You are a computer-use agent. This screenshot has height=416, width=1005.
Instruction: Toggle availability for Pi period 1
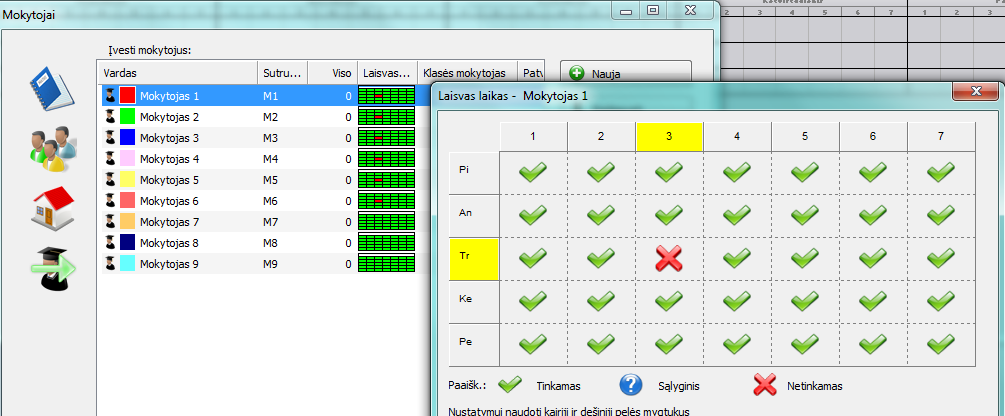click(x=534, y=173)
